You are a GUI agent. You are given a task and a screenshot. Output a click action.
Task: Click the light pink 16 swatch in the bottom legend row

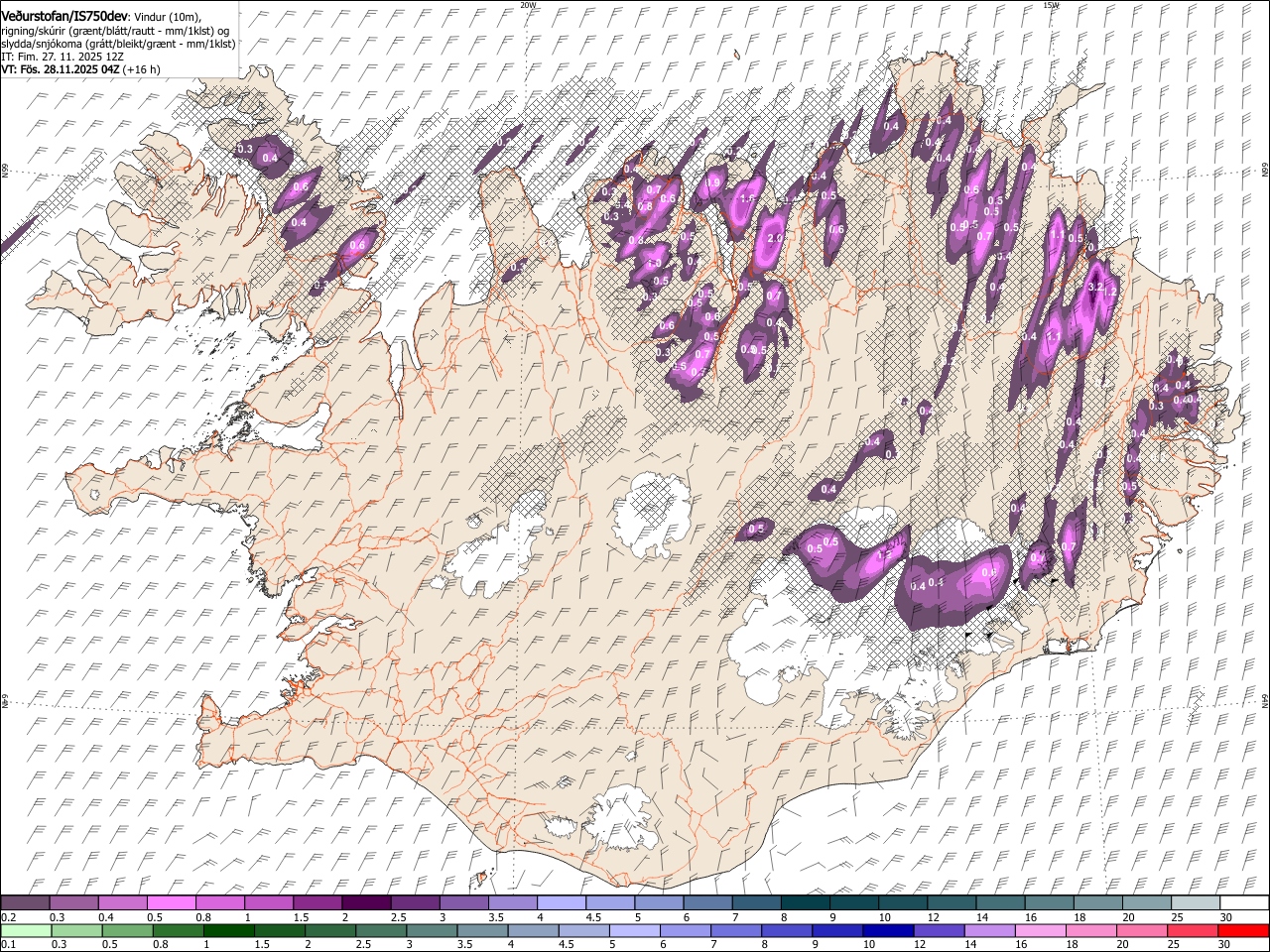coord(1040,931)
